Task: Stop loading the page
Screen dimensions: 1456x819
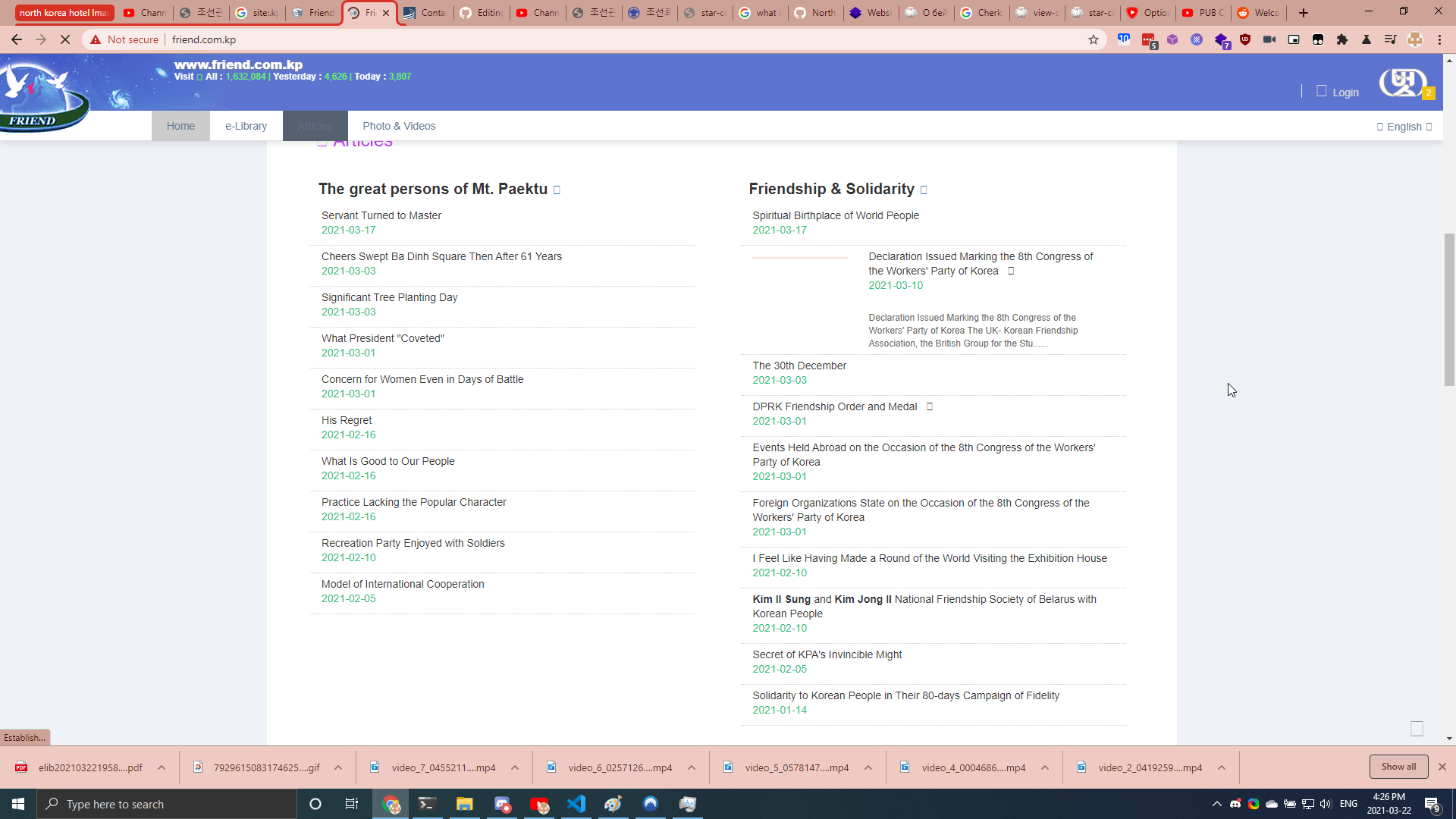Action: (65, 39)
